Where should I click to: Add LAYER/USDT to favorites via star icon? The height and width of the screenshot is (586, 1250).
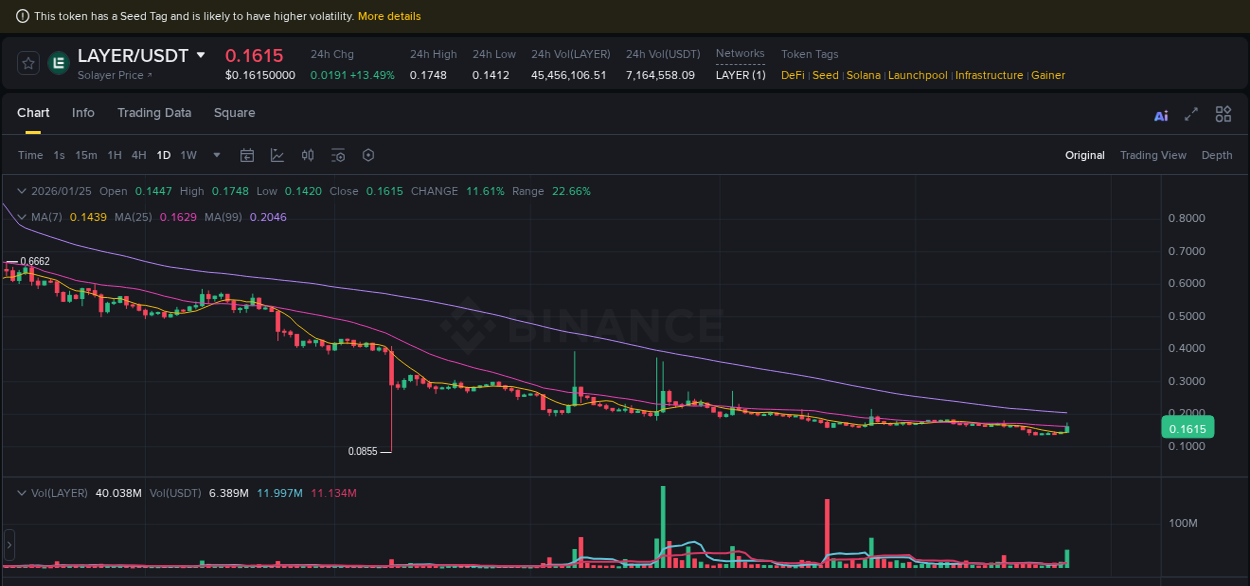27,63
